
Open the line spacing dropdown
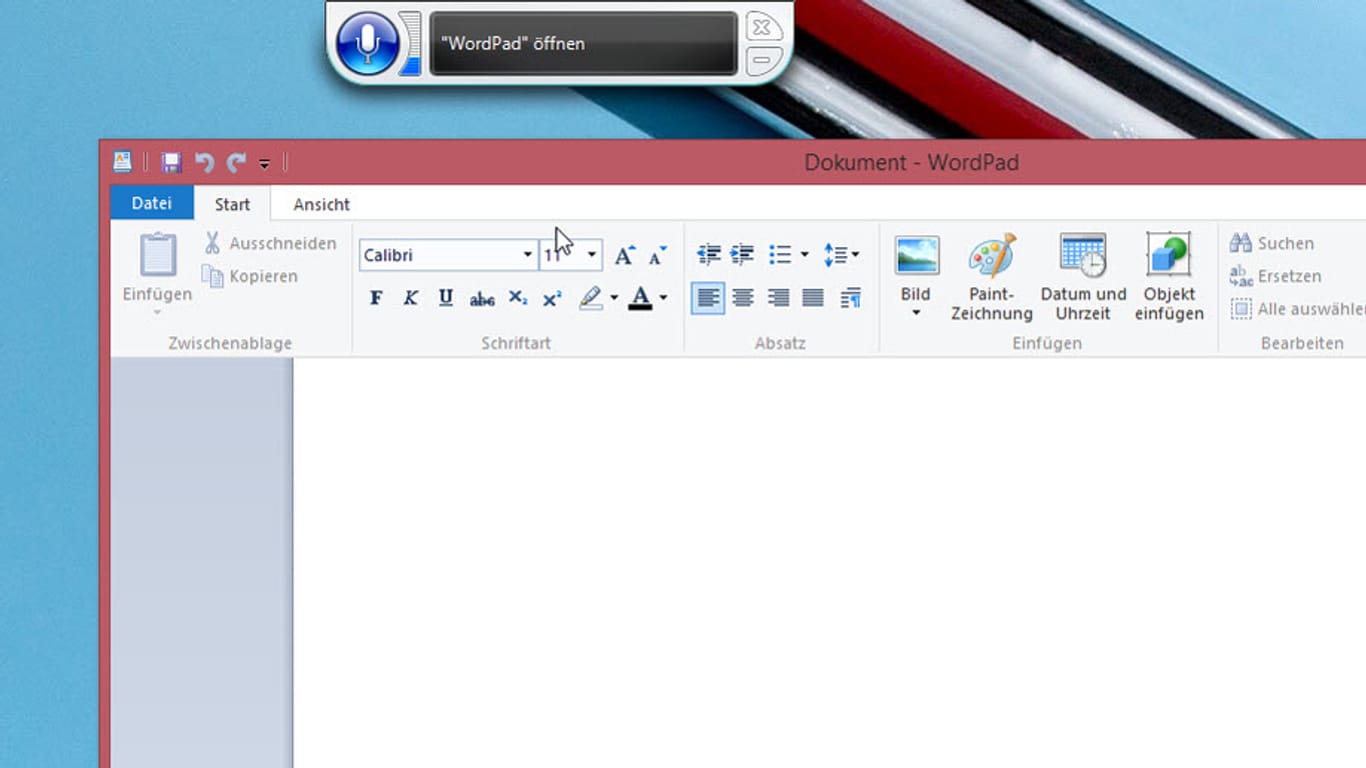pos(841,255)
